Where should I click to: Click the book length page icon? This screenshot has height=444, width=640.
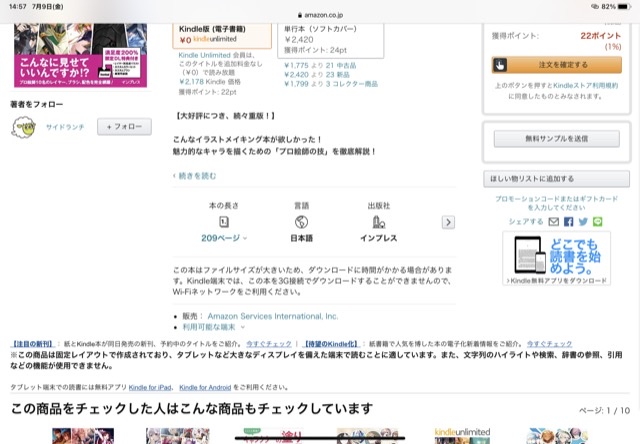pos(224,222)
